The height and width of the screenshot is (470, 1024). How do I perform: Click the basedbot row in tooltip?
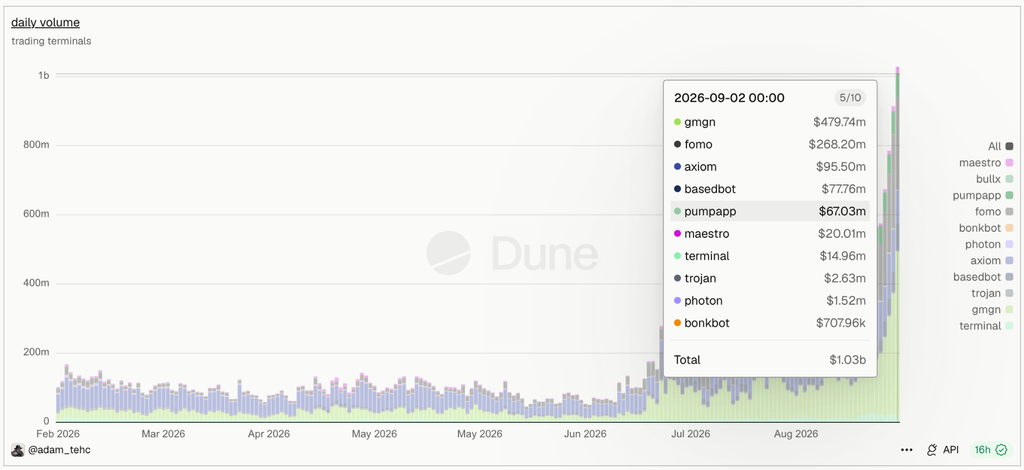(770, 189)
